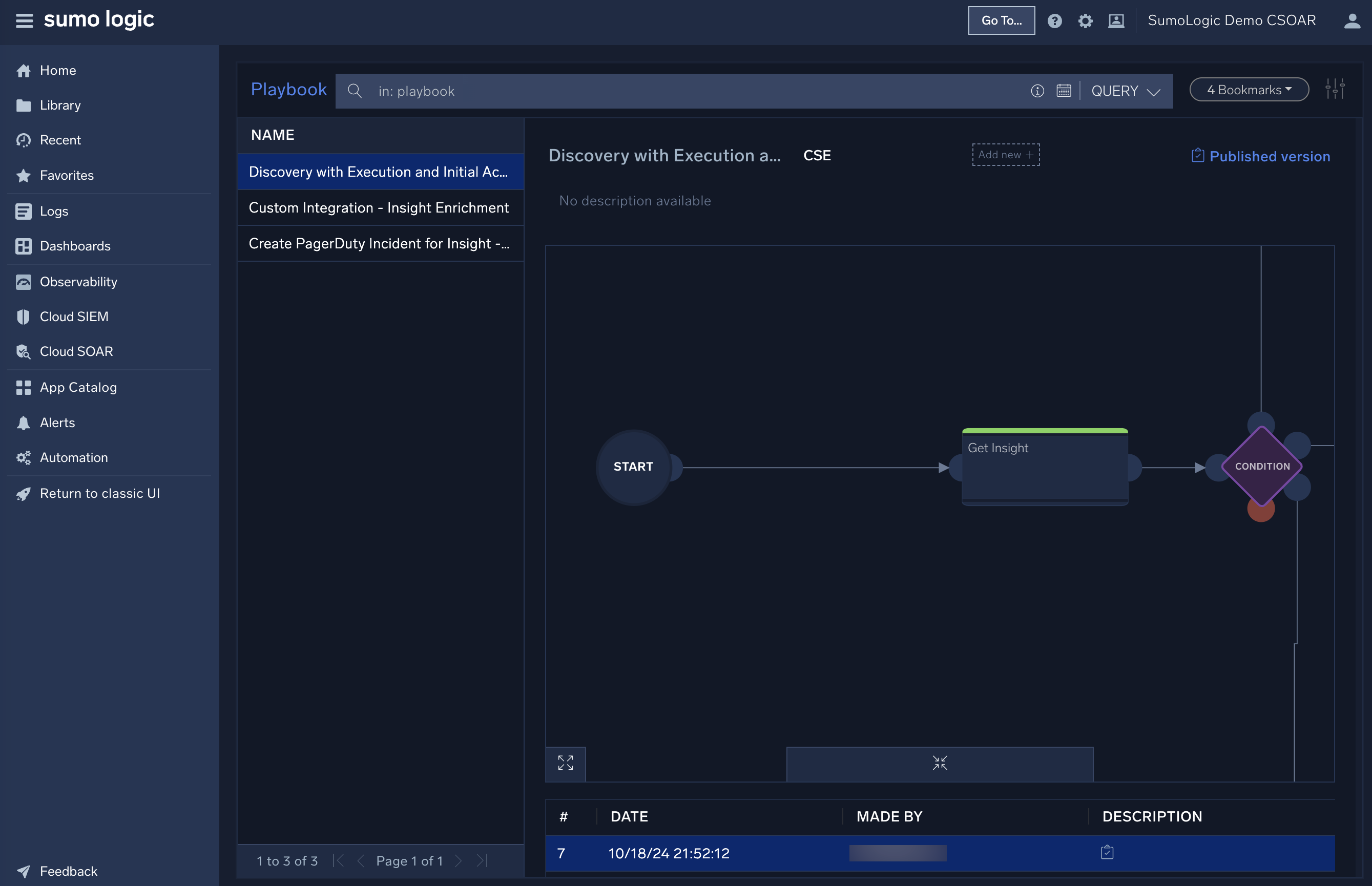The height and width of the screenshot is (886, 1372).
Task: Click the Automation sidebar icon
Action: (23, 457)
